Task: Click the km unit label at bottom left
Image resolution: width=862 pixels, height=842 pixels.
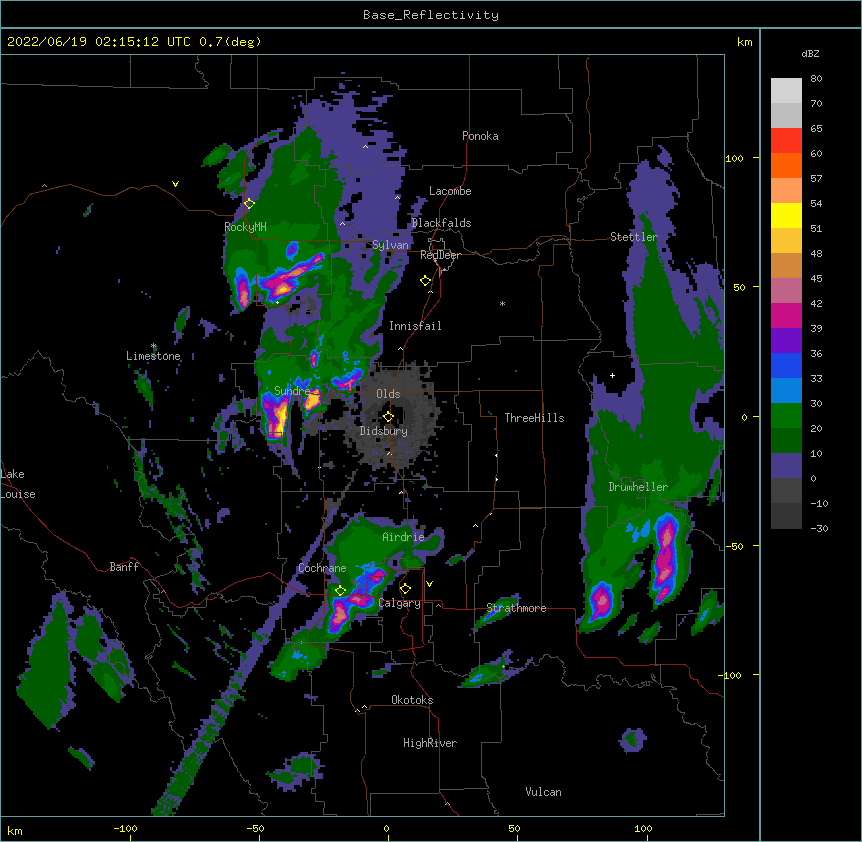Action: 15,831
